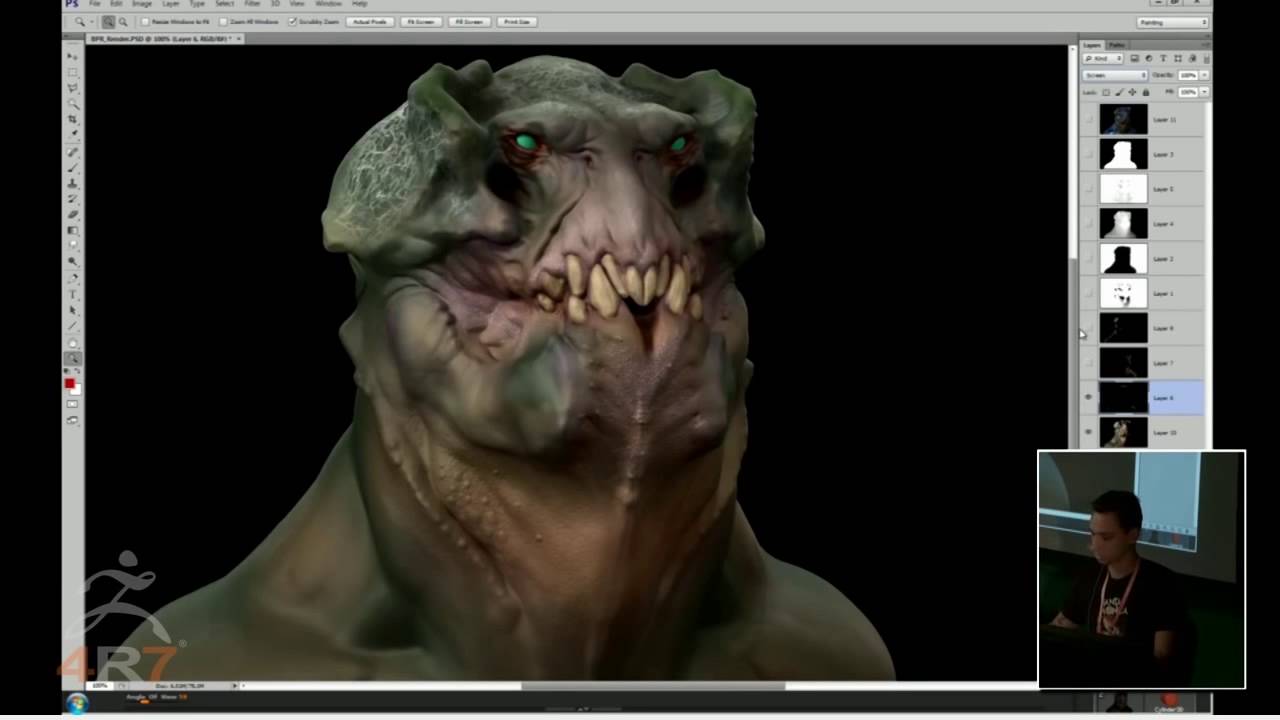Select the Healing Brush tool

[x=73, y=152]
